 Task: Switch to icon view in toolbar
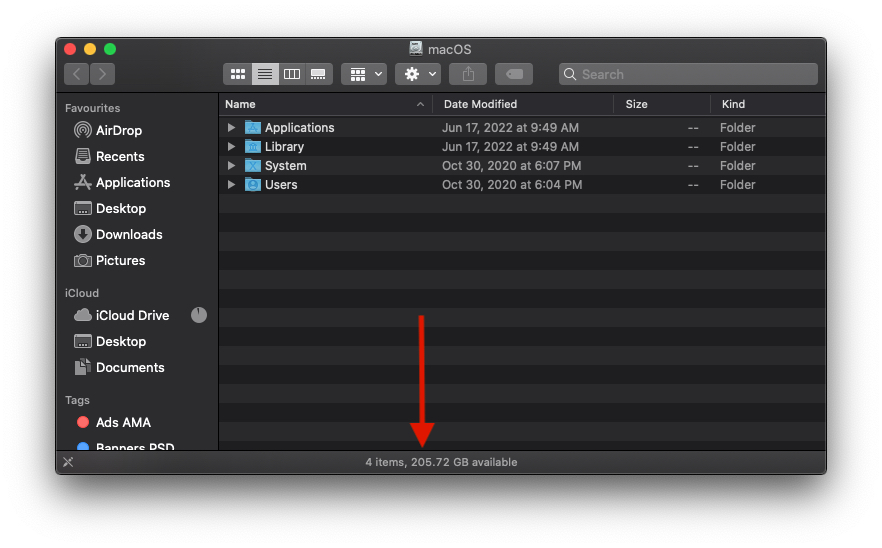click(238, 74)
